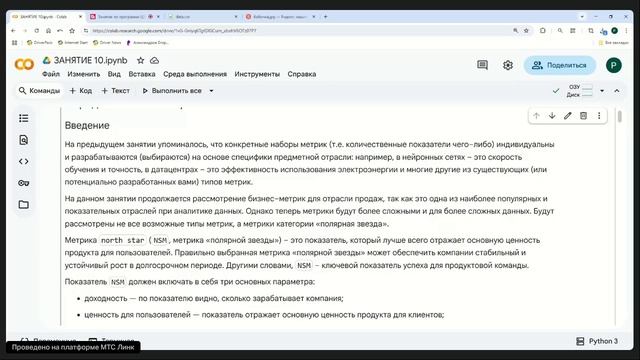Open Colab settings gear icon
Image resolution: width=640 pixels, height=360 pixels.
click(508, 65)
